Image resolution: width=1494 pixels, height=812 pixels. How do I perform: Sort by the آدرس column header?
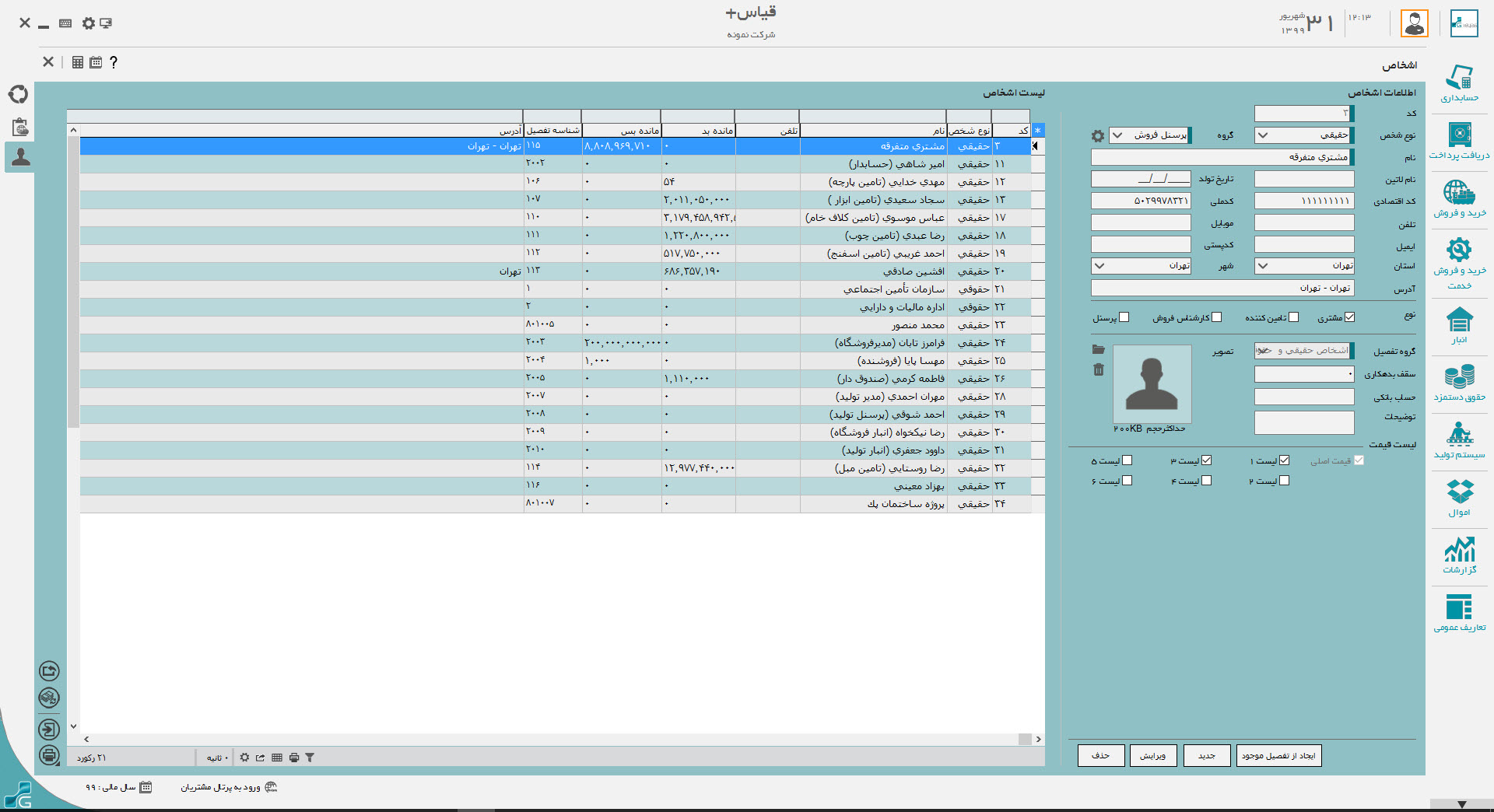click(301, 131)
